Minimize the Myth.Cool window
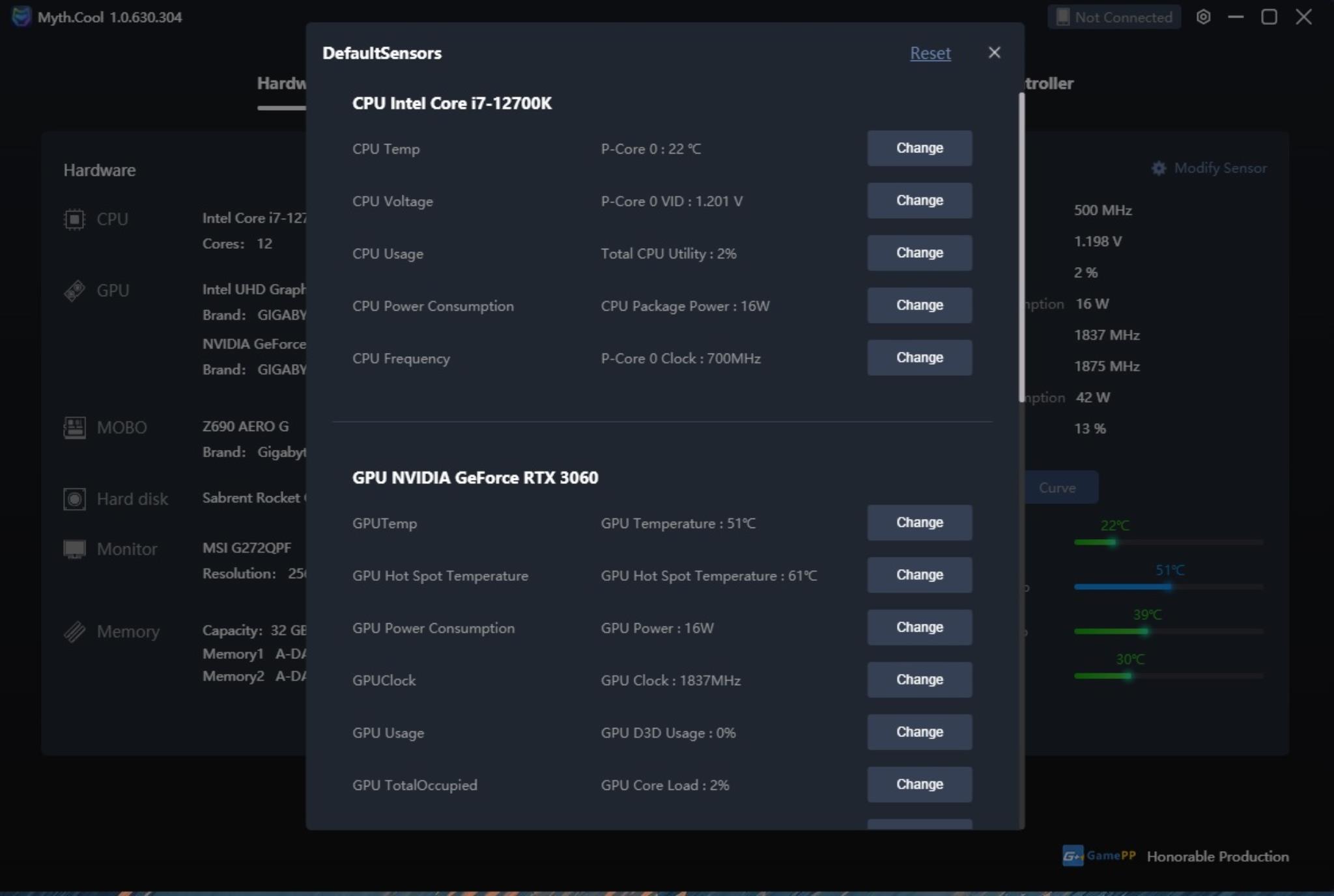This screenshot has height=896, width=1334. 1236,17
